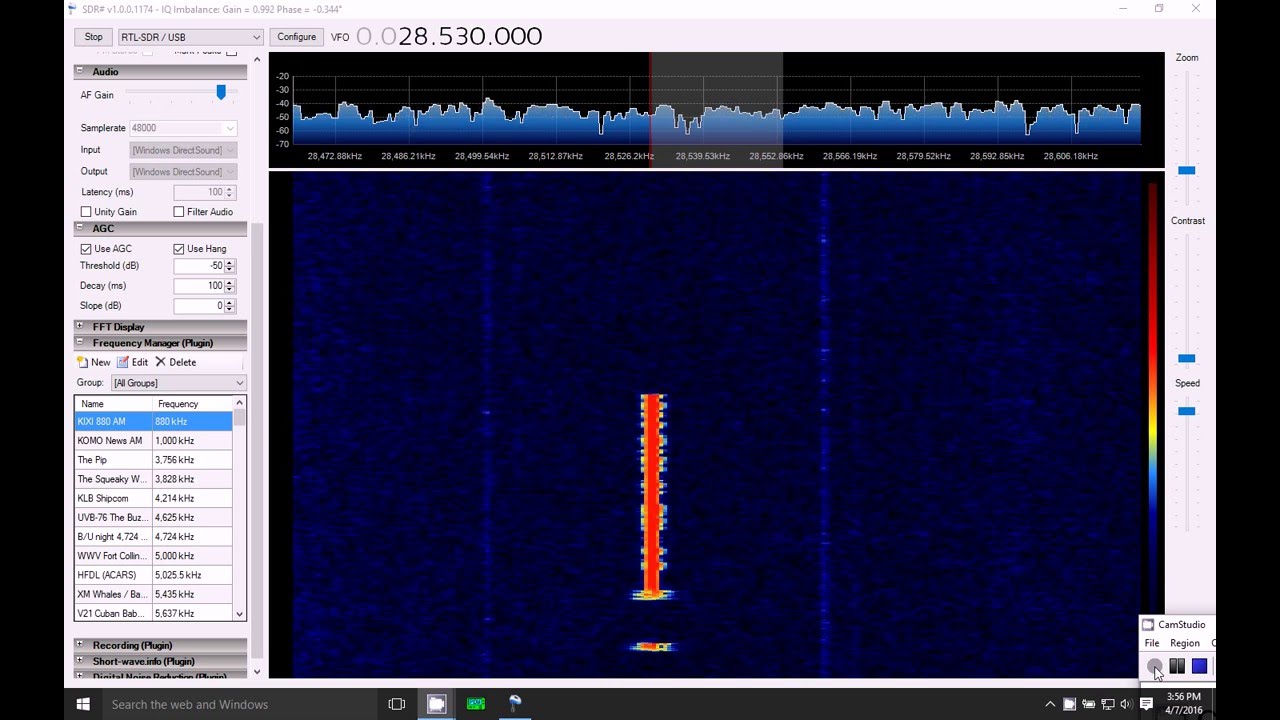Click the CamStudio record button

tap(1155, 667)
